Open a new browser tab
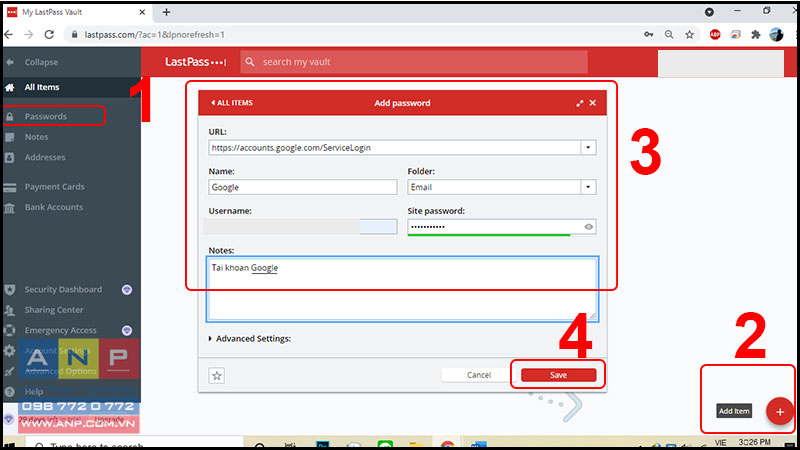 (166, 12)
